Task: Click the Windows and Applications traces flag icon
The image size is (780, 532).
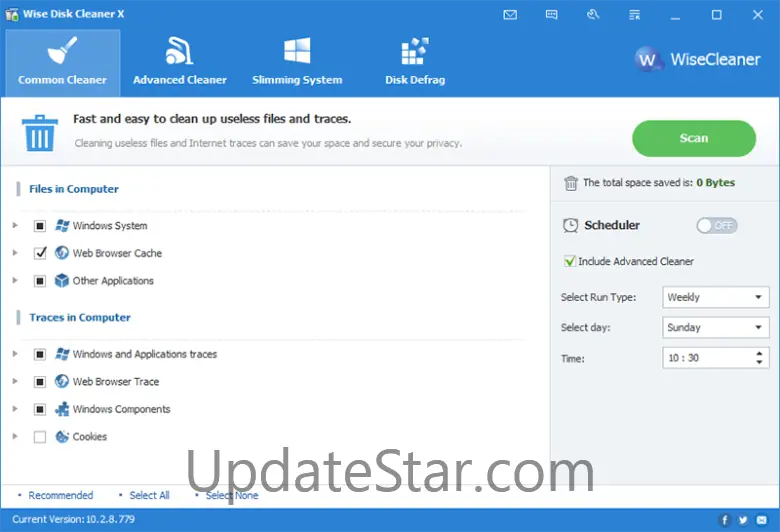Action: pos(62,354)
